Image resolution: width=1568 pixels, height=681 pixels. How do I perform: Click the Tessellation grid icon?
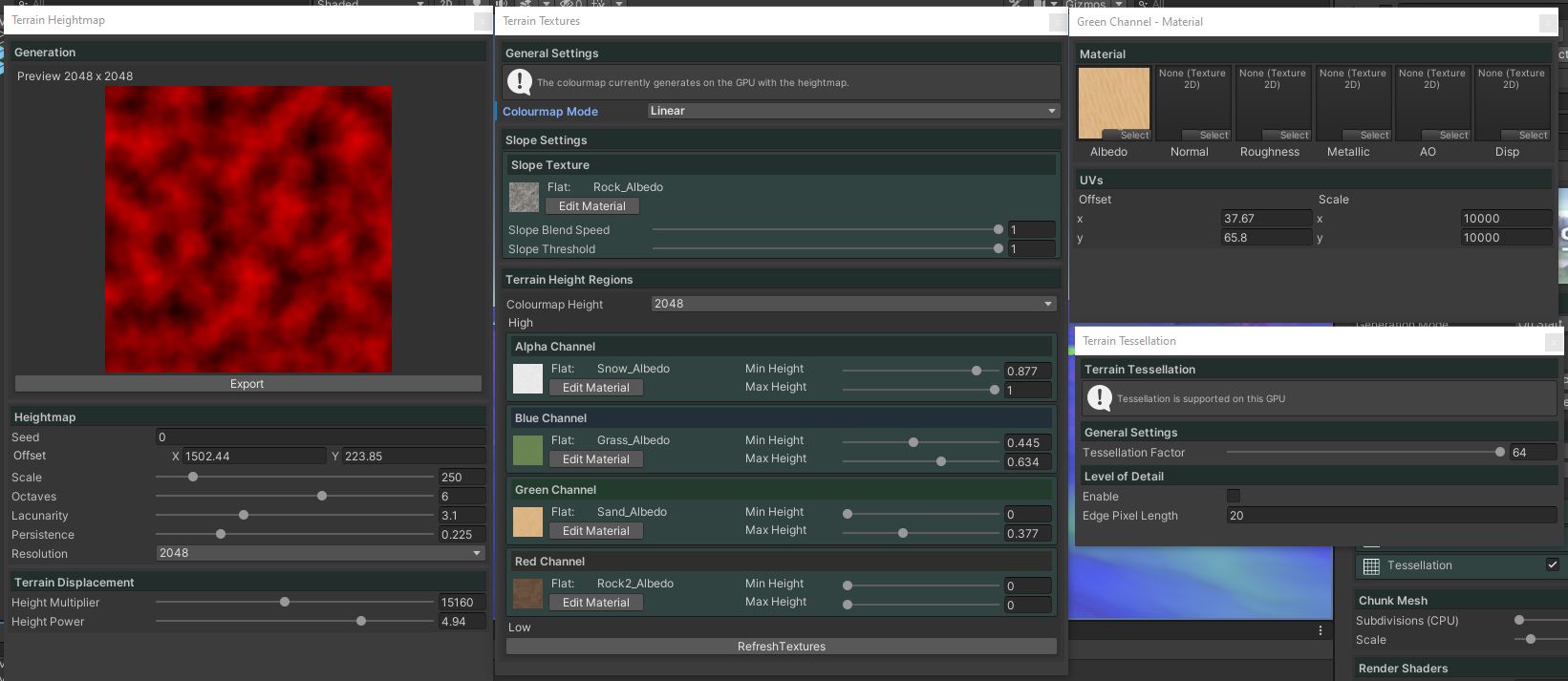(x=1371, y=565)
